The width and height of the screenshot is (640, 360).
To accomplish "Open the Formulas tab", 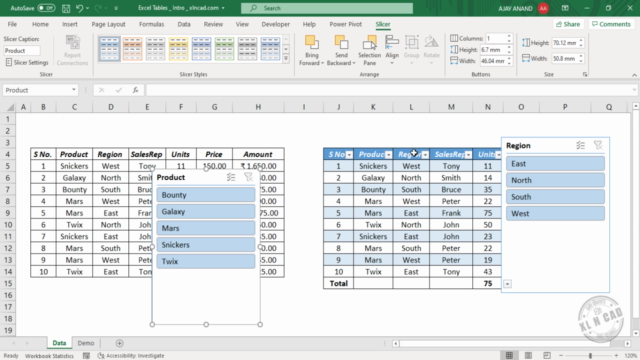I will (151, 24).
